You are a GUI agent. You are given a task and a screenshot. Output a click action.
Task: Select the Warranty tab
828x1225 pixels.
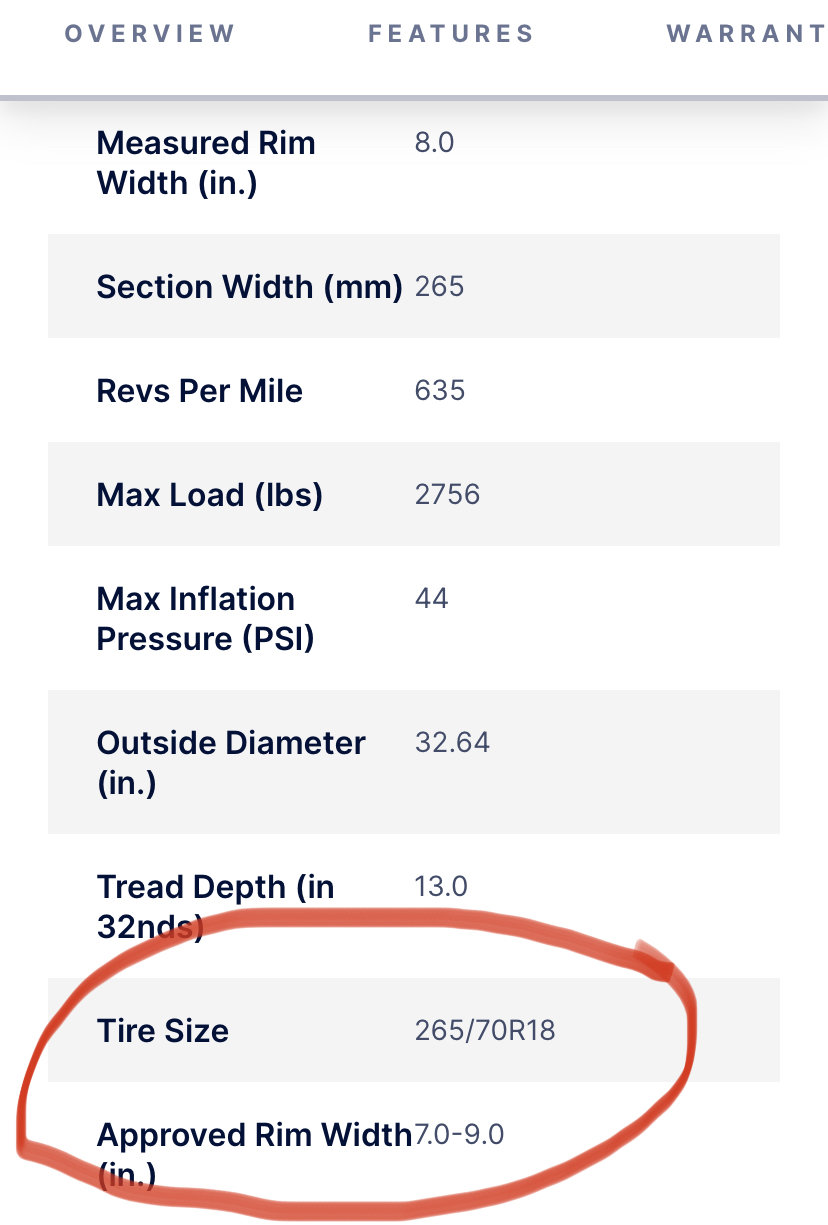[747, 33]
